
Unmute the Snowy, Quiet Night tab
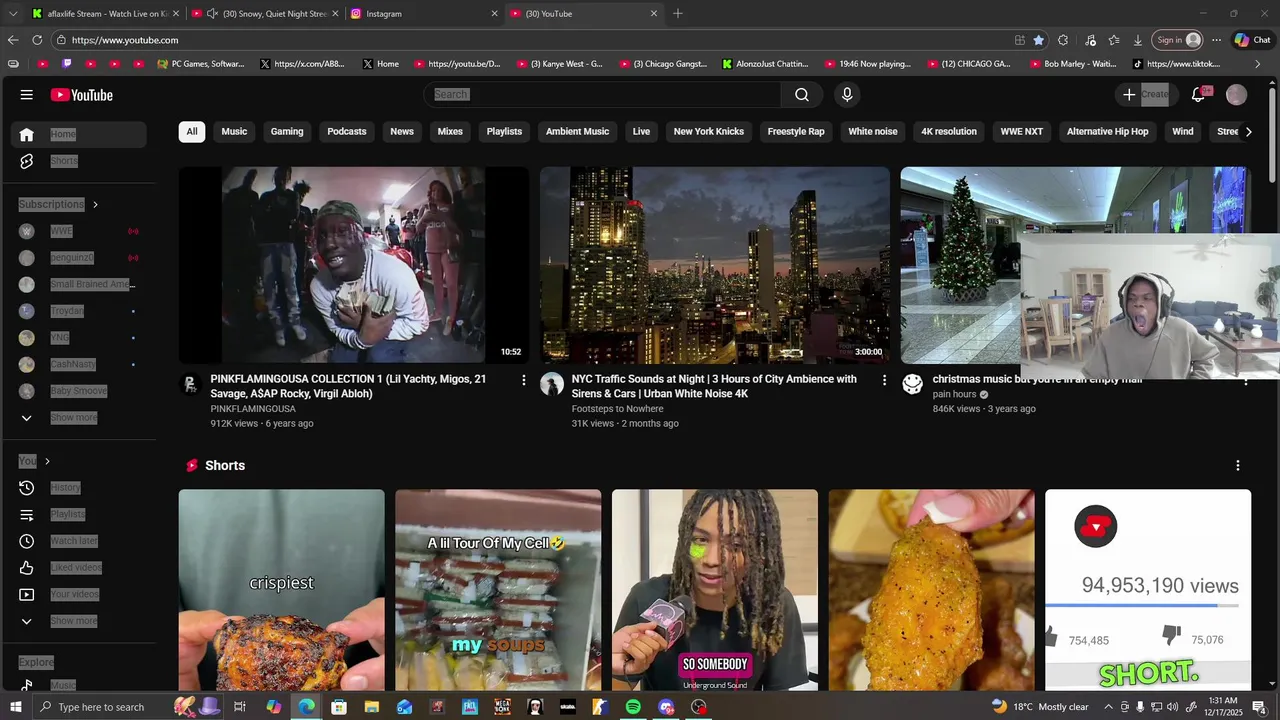point(212,14)
